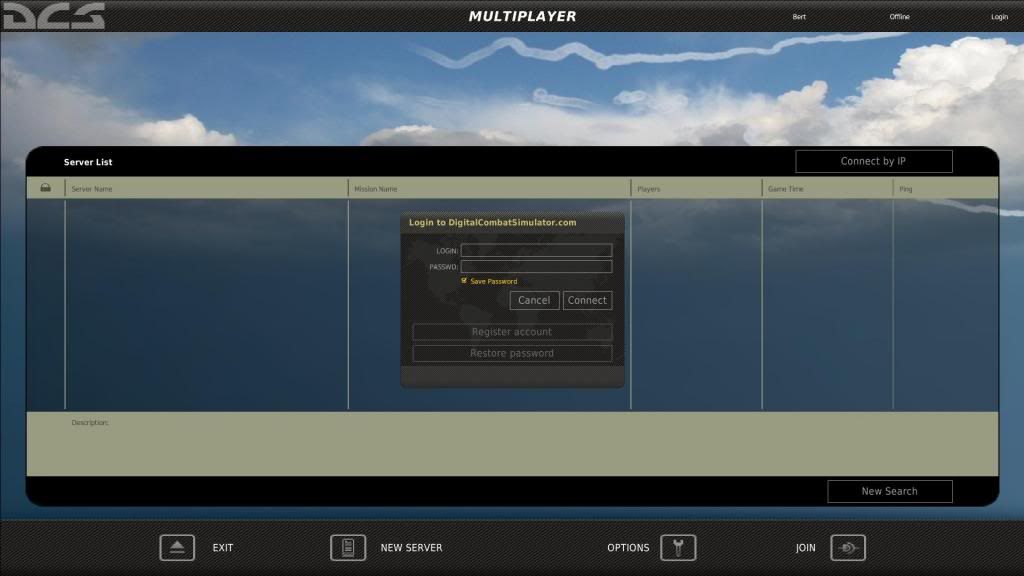Start a New Search

click(889, 491)
